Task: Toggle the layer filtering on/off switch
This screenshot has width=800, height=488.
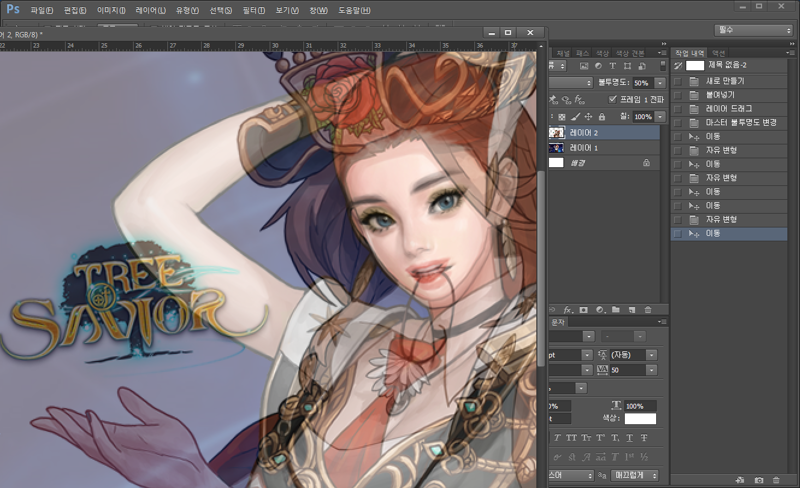Action: 663,66
